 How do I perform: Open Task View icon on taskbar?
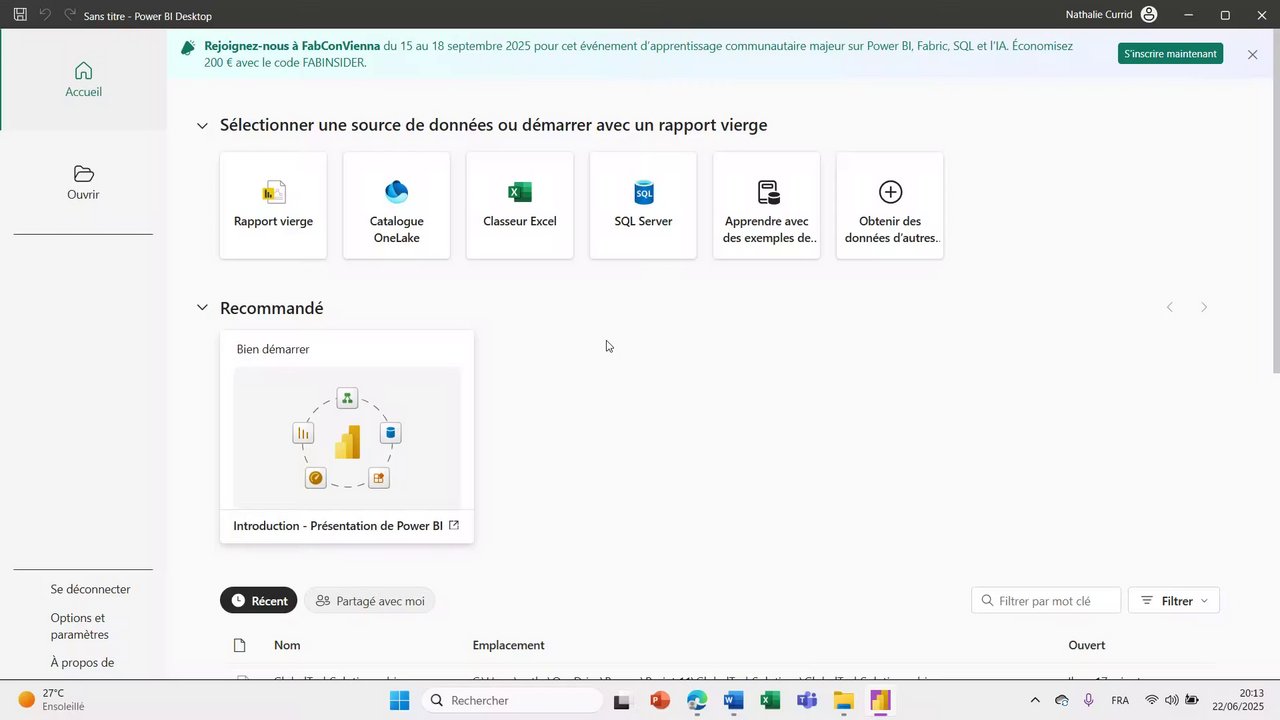click(x=623, y=701)
